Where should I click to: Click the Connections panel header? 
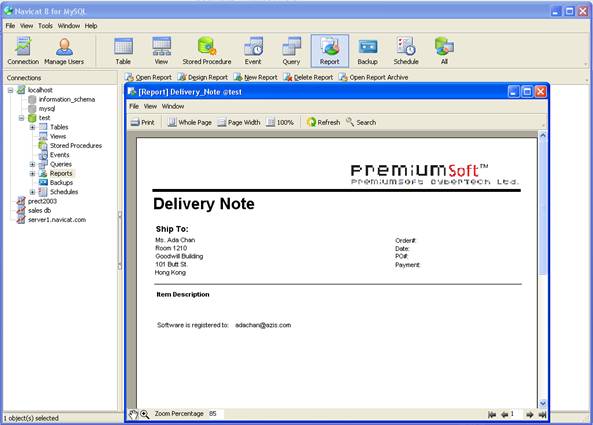(60, 78)
